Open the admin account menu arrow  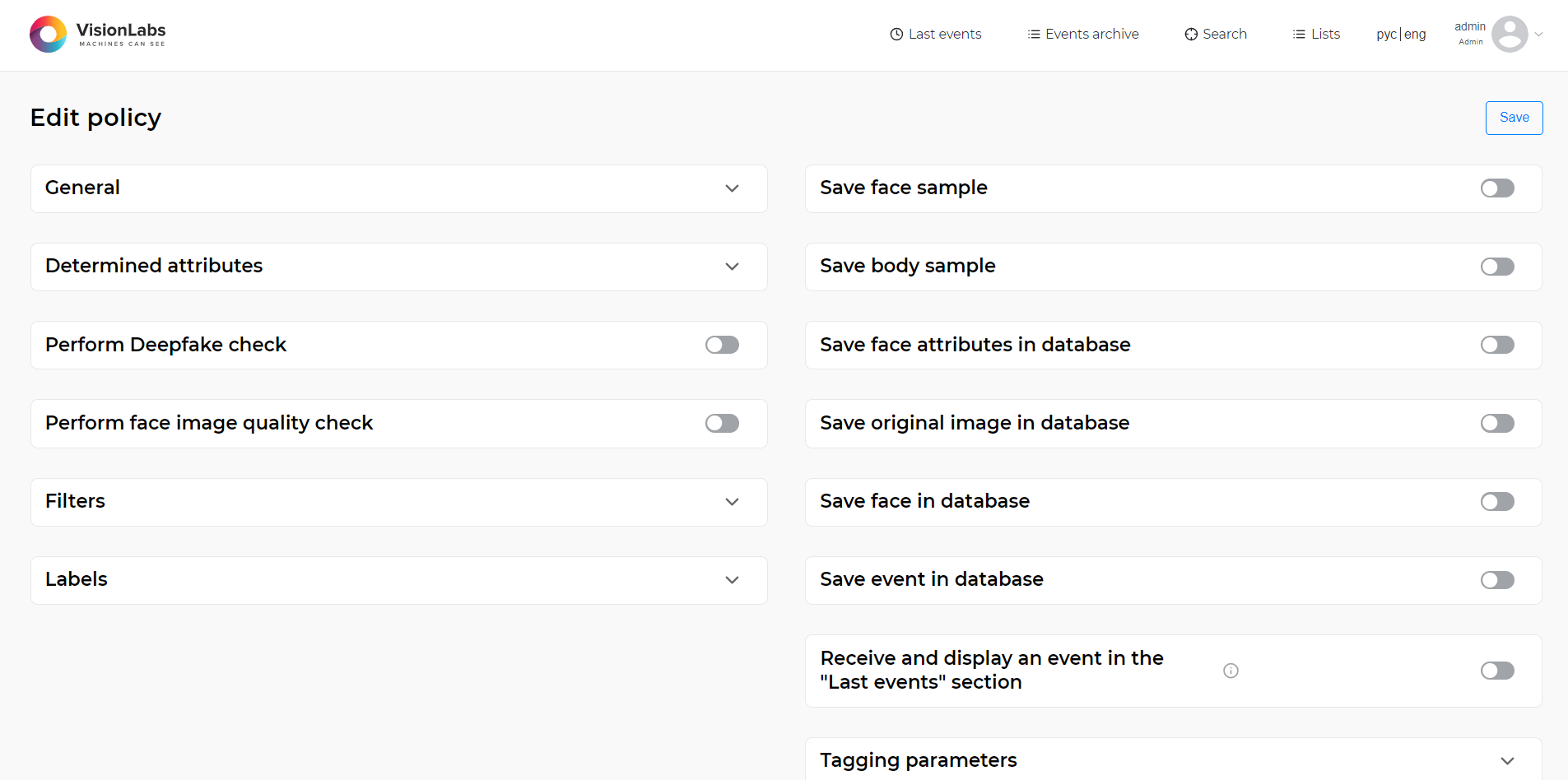[1538, 35]
